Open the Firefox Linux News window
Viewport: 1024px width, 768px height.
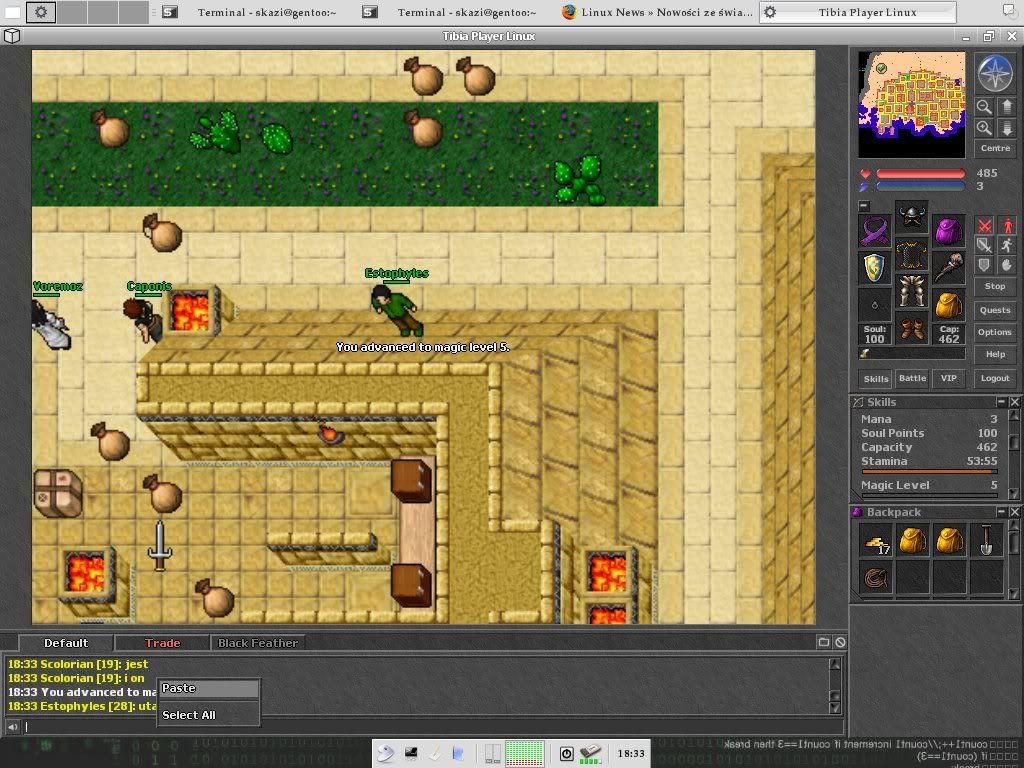click(658, 12)
